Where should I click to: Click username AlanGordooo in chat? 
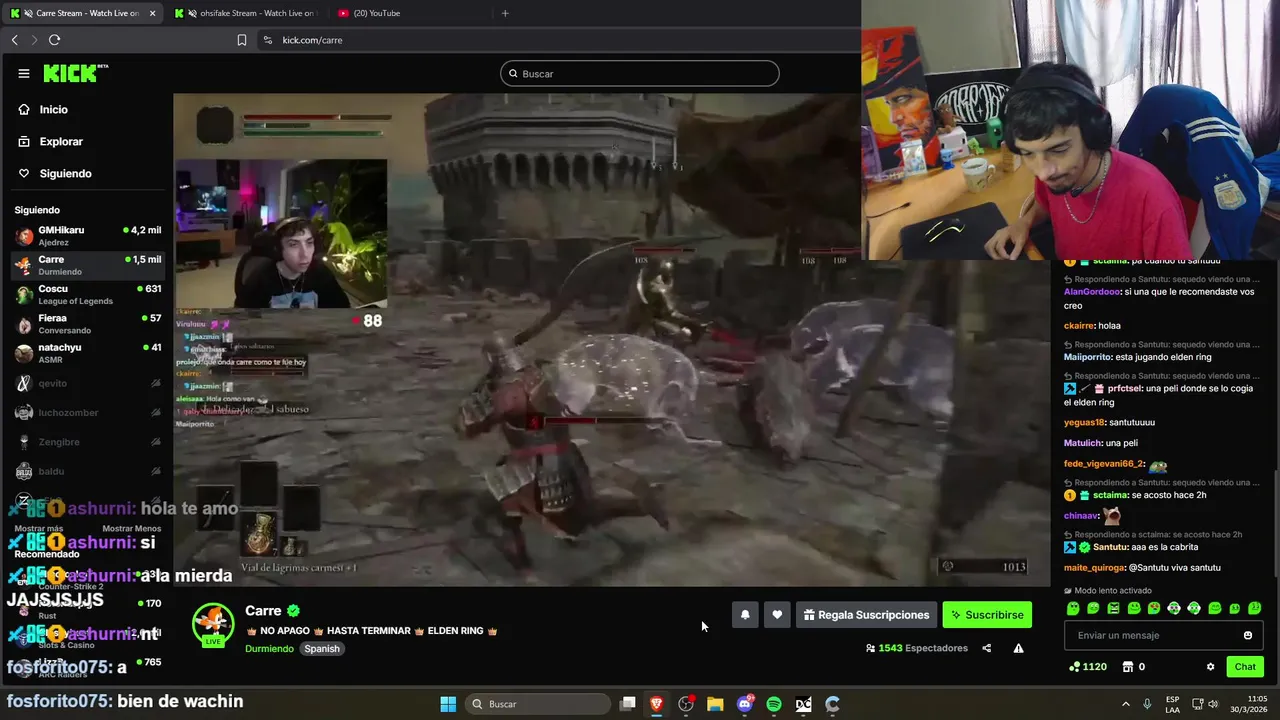pos(1092,292)
